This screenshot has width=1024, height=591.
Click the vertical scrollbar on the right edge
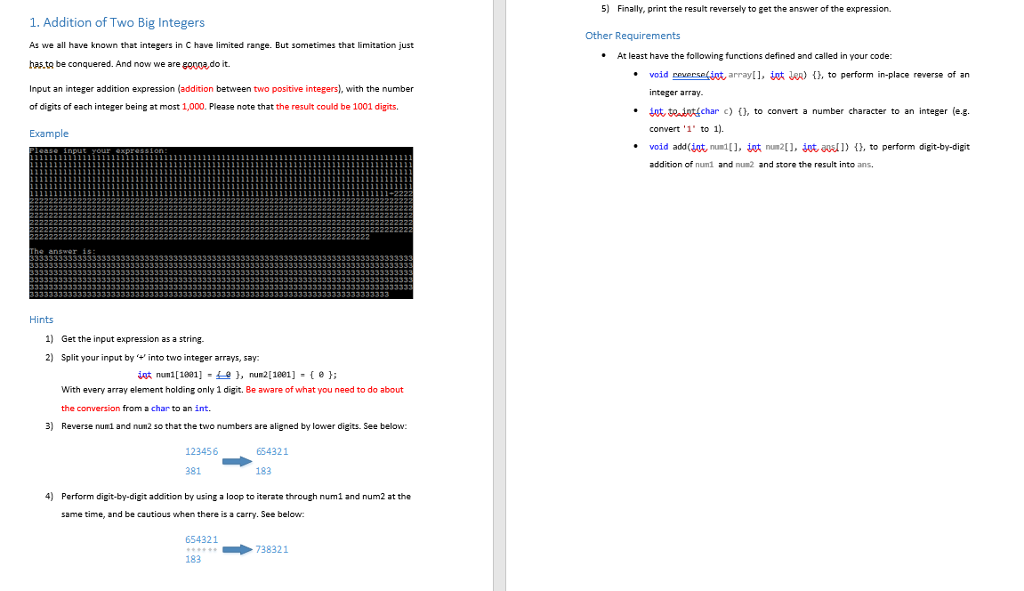coord(1018,295)
